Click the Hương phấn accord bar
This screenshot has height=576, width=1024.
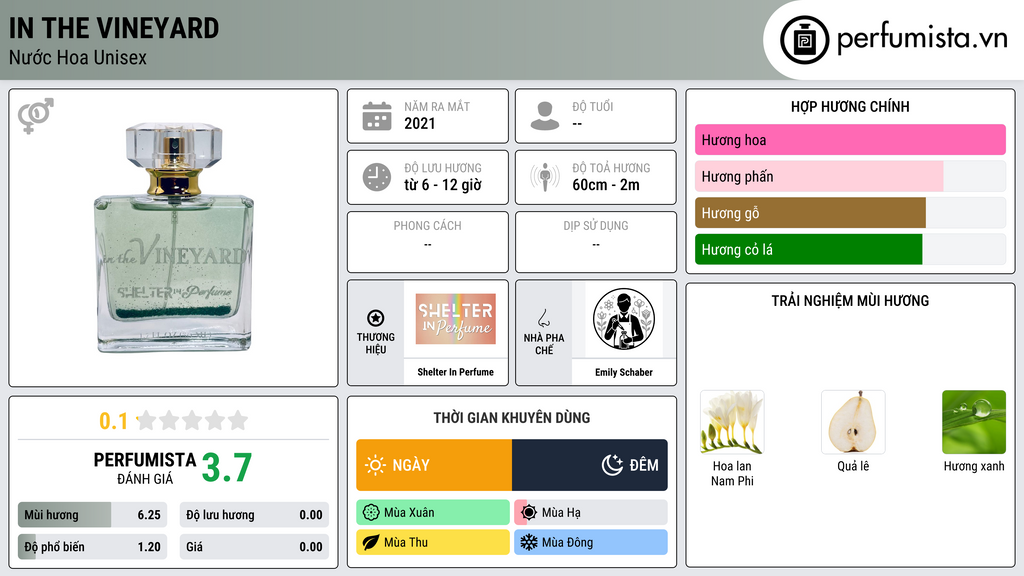850,176
